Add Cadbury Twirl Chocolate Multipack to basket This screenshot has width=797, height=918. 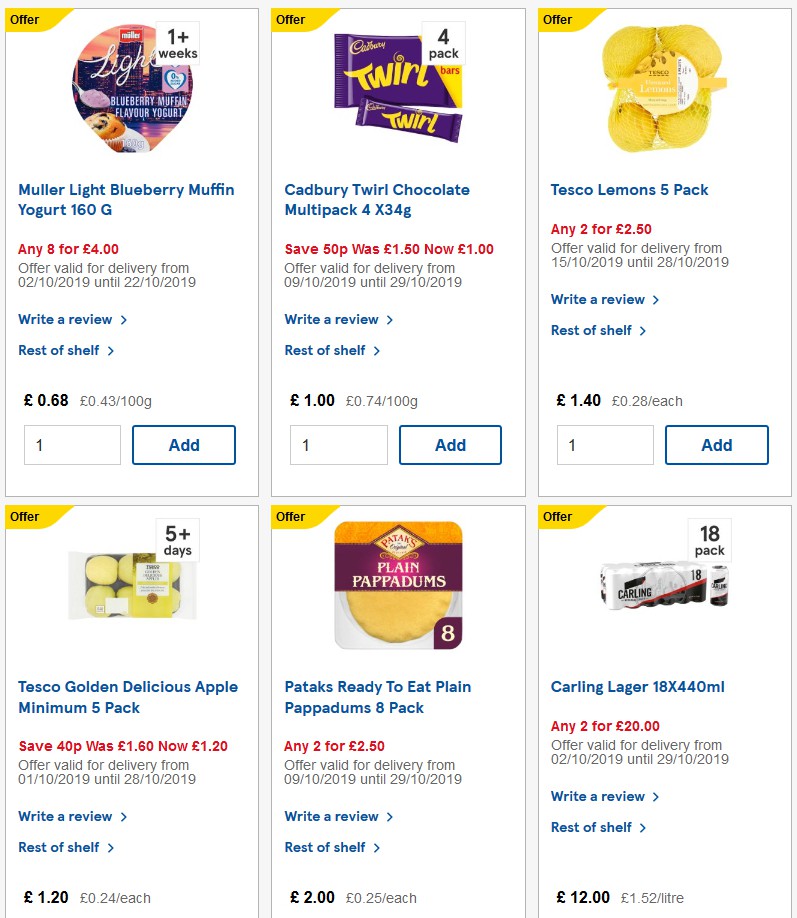click(450, 444)
